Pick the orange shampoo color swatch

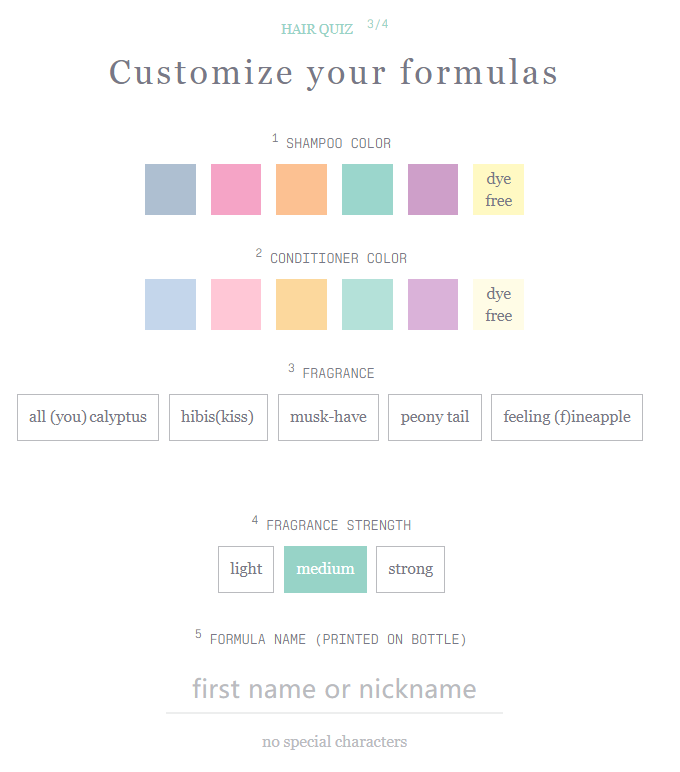click(x=301, y=189)
